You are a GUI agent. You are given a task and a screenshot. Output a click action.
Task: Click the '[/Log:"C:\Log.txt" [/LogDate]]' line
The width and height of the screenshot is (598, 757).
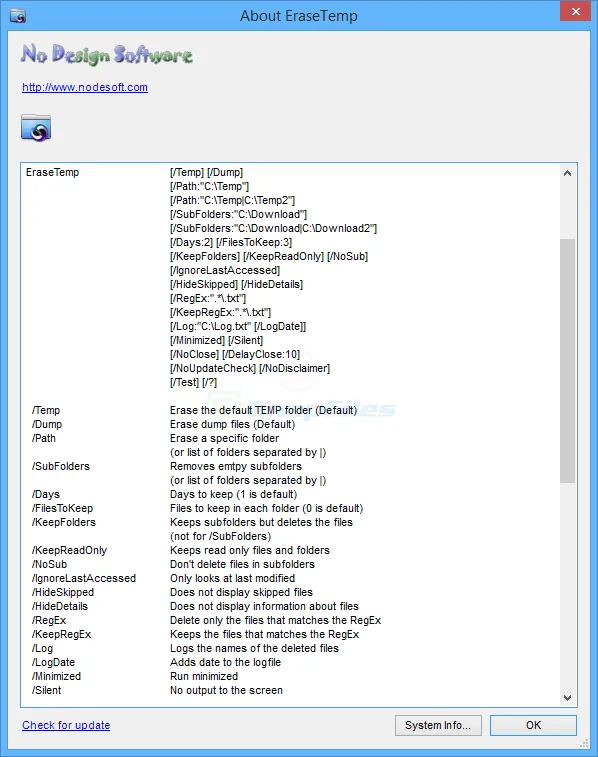pos(238,326)
